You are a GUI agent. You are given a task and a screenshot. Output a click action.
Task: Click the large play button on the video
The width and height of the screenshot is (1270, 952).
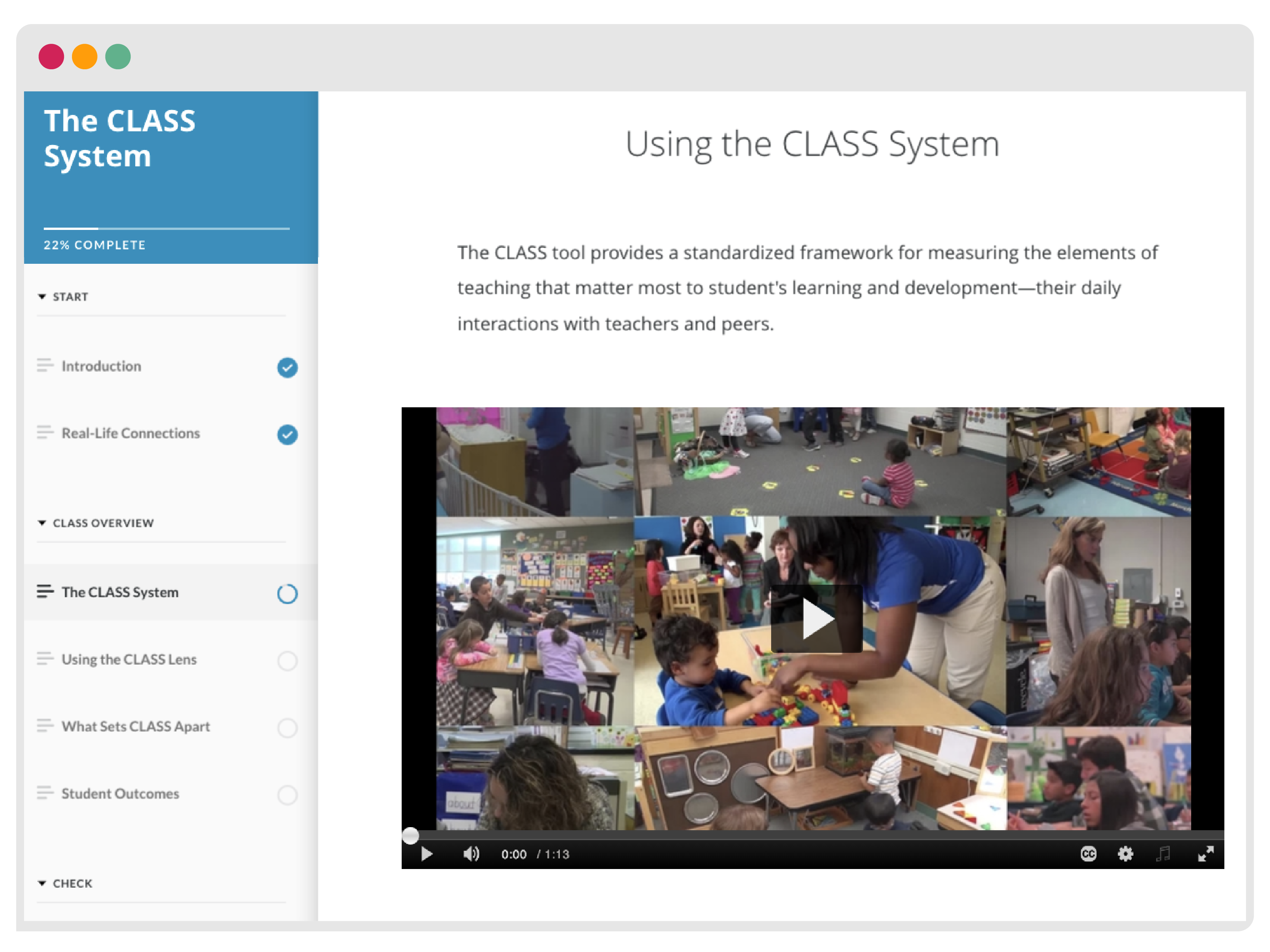point(816,619)
